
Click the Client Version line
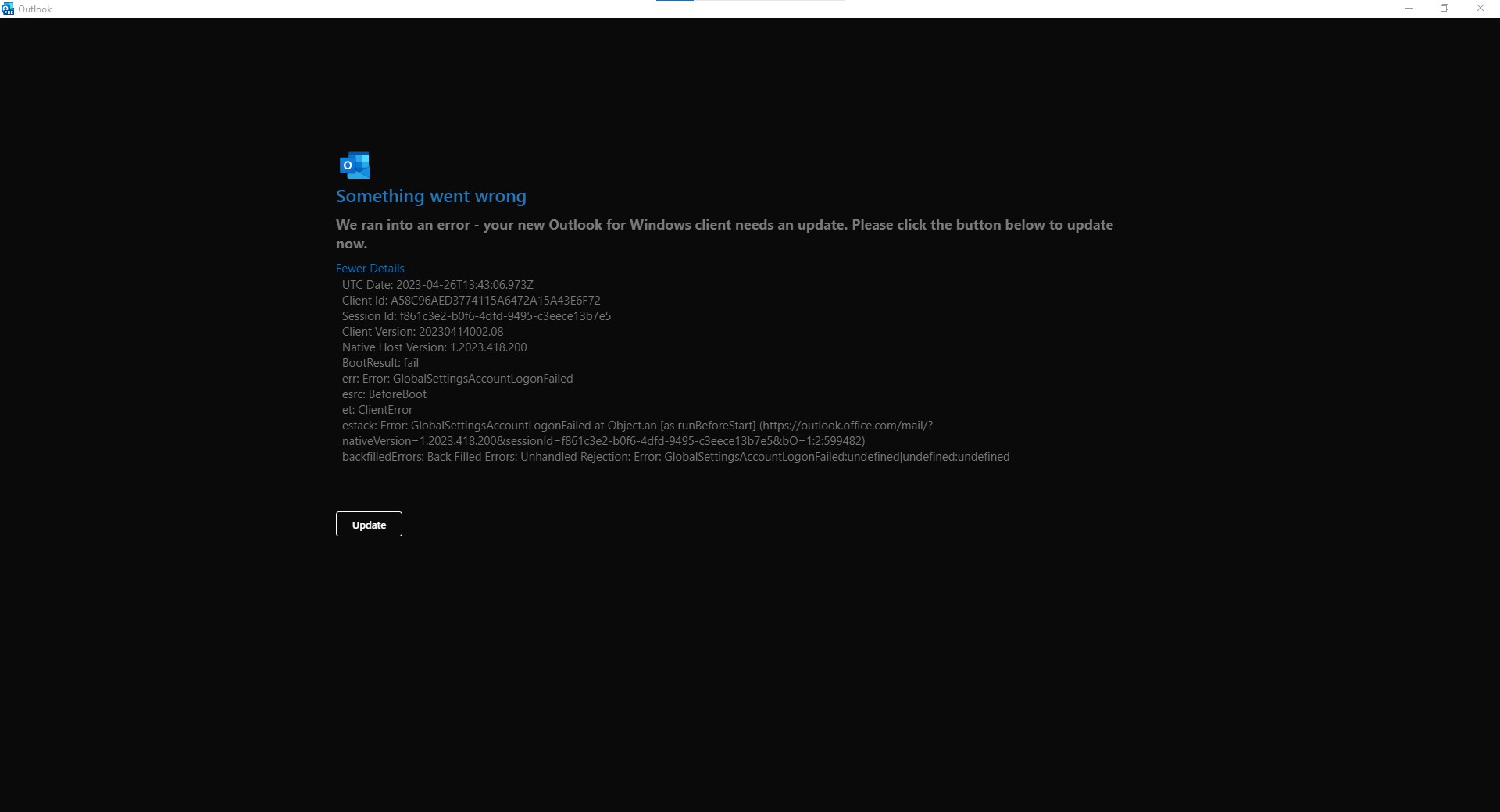point(423,332)
